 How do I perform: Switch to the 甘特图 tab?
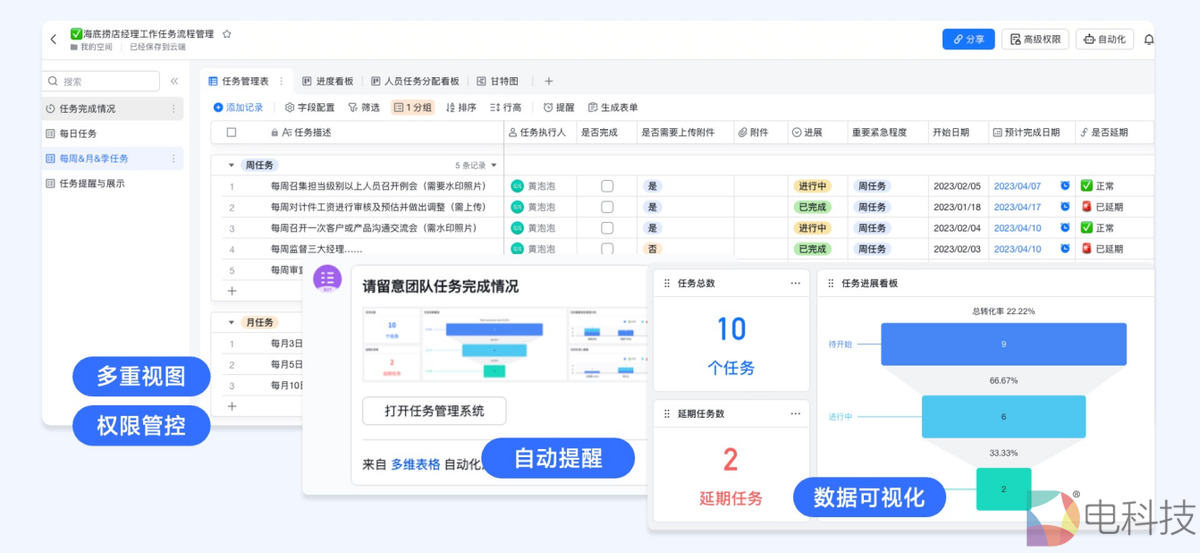(x=498, y=81)
